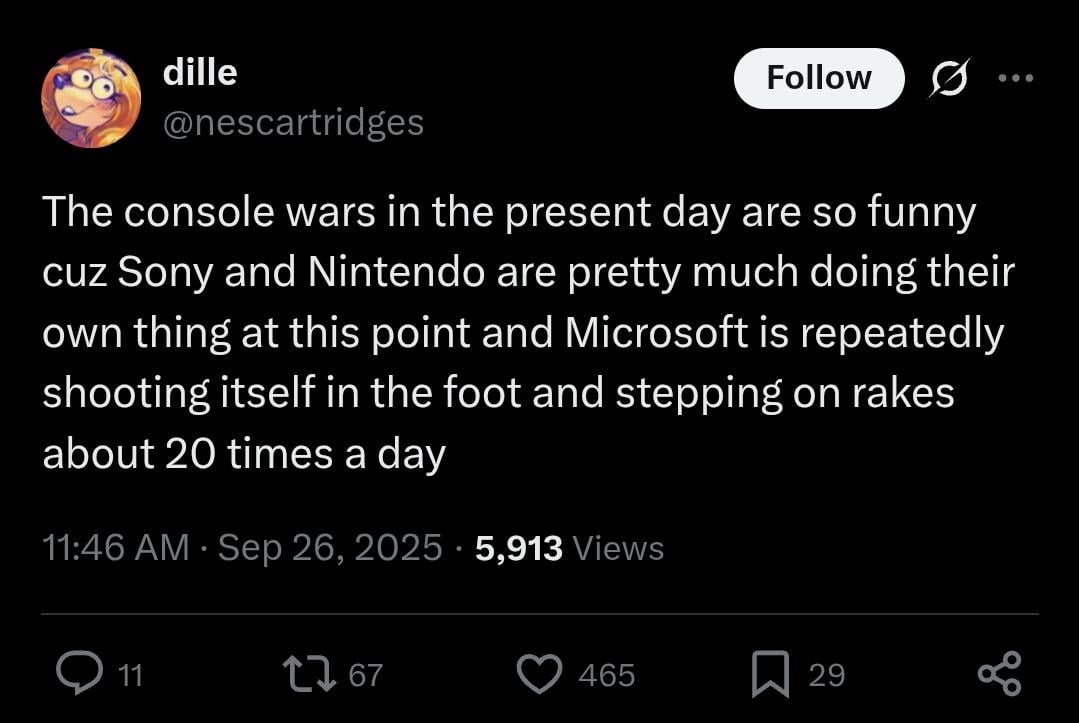Click the 5,913 view count number
Viewport: 1079px width, 723px height.
(x=518, y=547)
